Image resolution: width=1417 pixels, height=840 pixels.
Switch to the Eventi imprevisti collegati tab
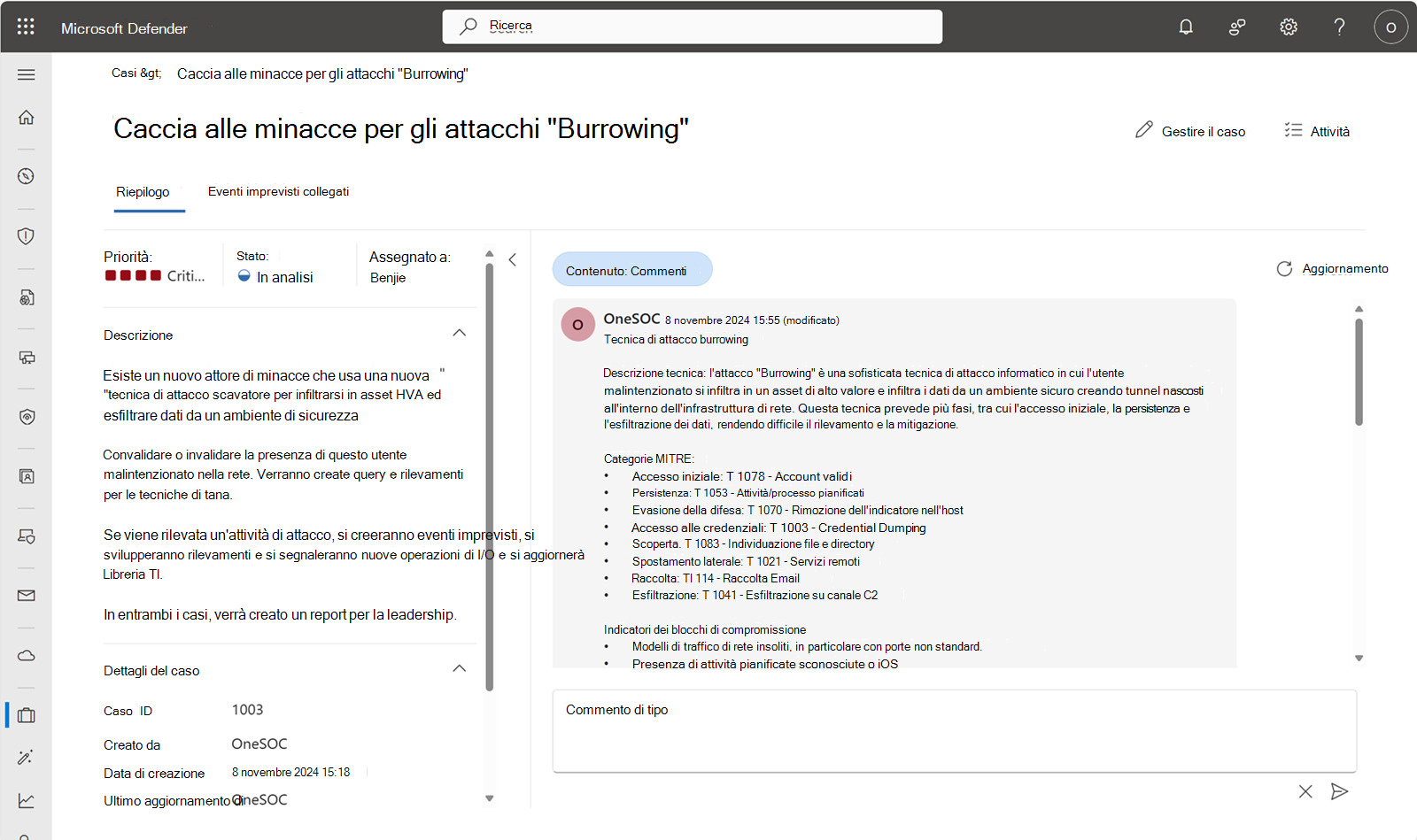point(278,191)
